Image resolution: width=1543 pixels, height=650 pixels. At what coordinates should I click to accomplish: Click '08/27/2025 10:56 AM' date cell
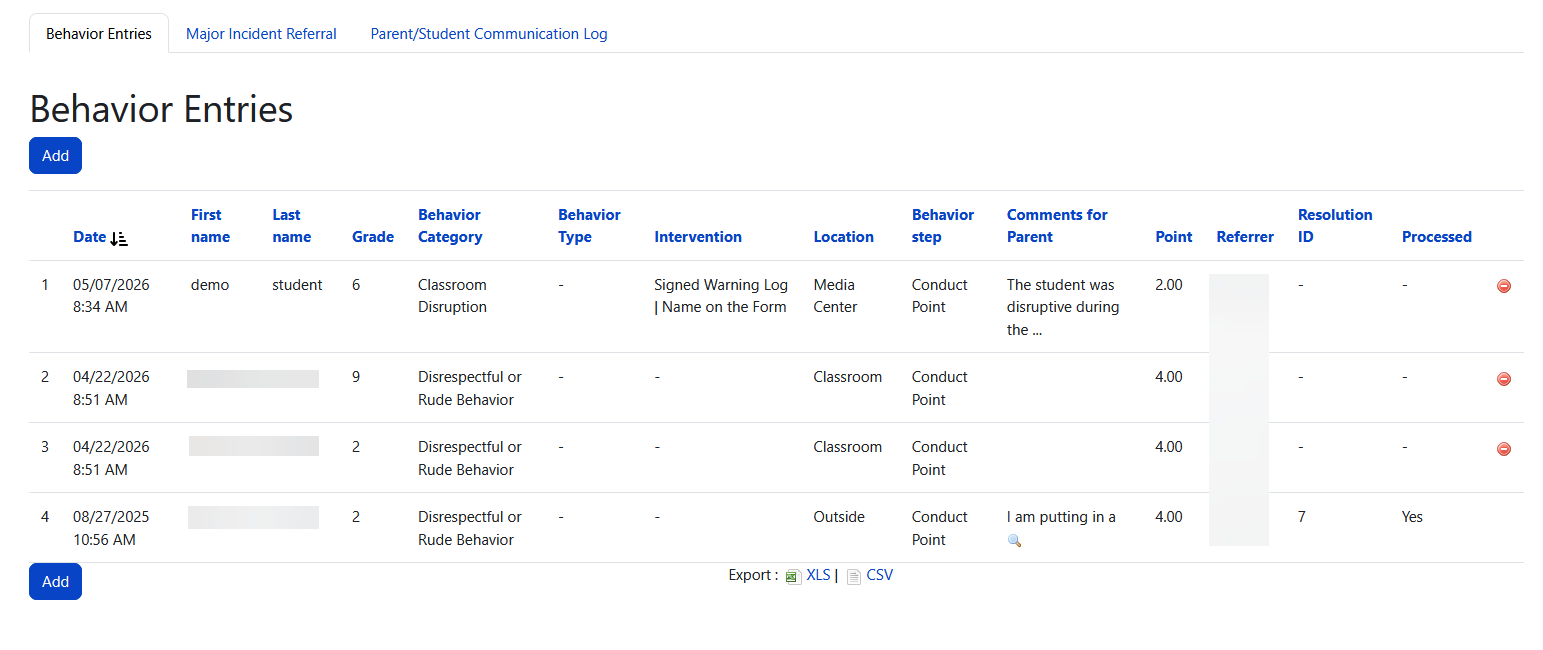pos(111,528)
